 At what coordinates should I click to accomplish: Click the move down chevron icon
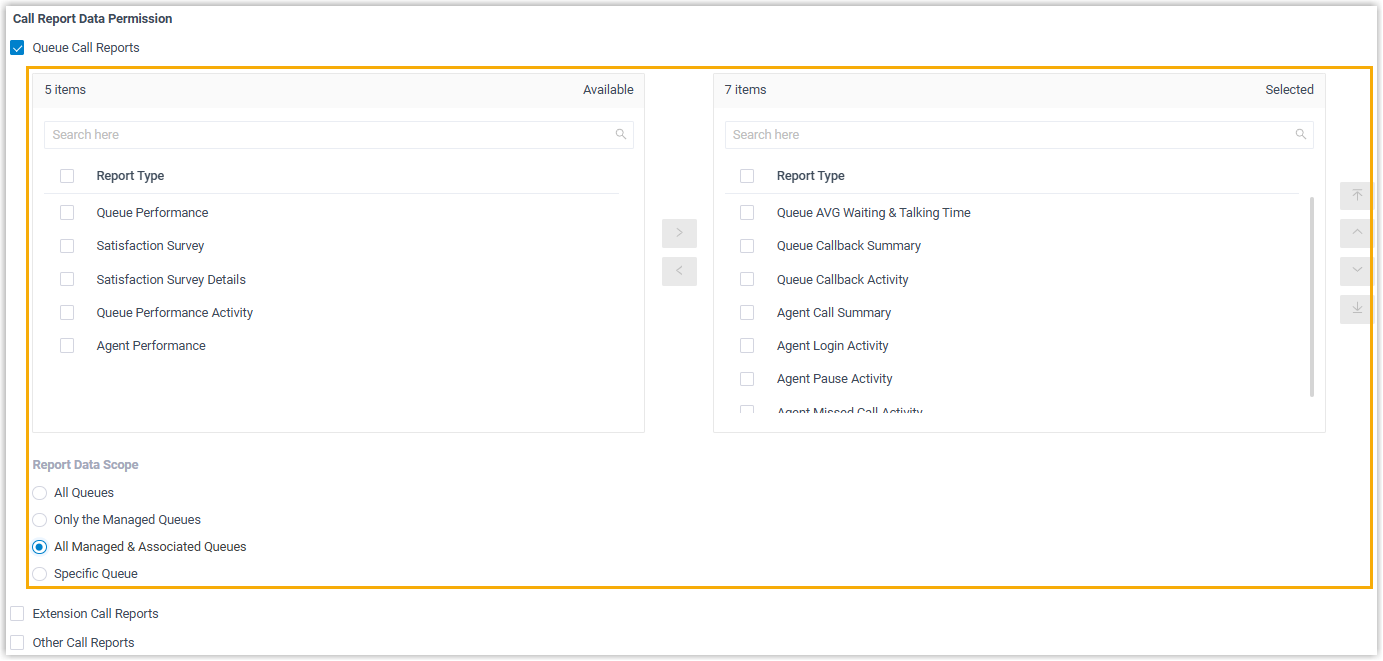(1356, 271)
